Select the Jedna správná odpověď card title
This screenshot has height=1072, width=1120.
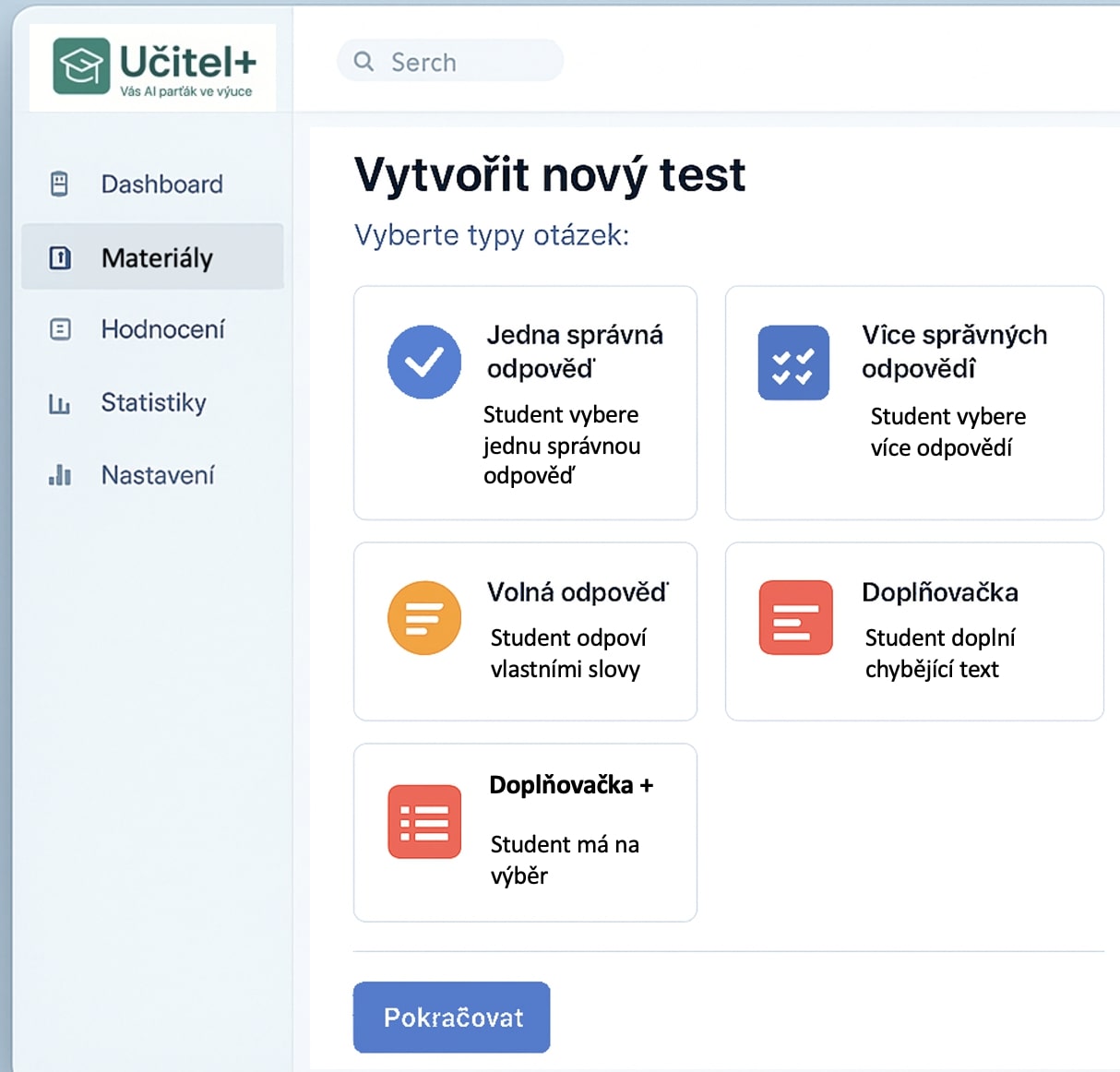point(574,351)
